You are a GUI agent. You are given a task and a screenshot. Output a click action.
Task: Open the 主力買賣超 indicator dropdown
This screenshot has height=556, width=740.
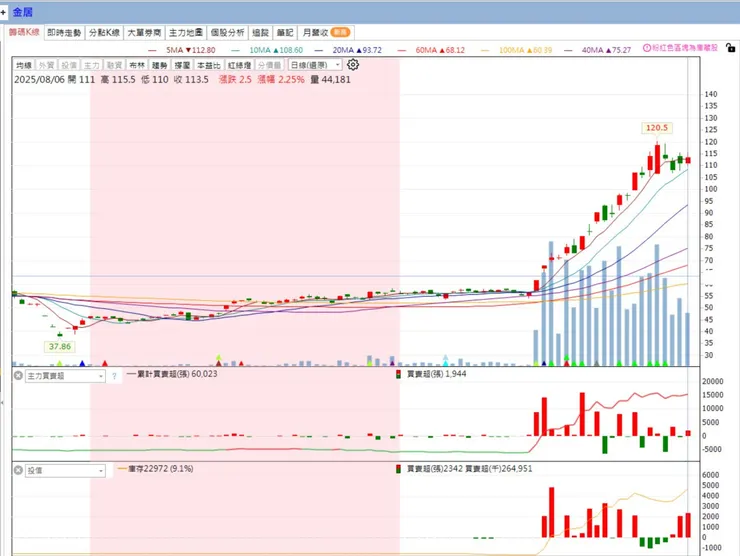[x=65, y=376]
